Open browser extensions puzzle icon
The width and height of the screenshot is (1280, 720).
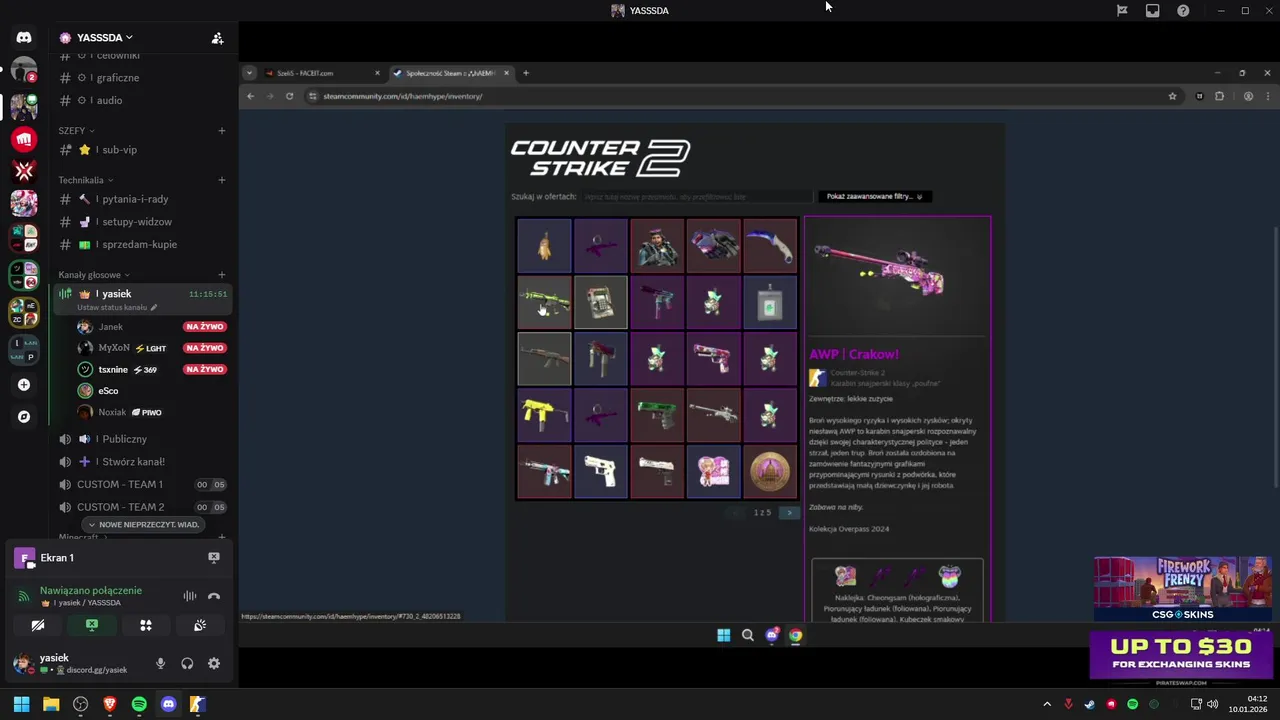[1219, 96]
